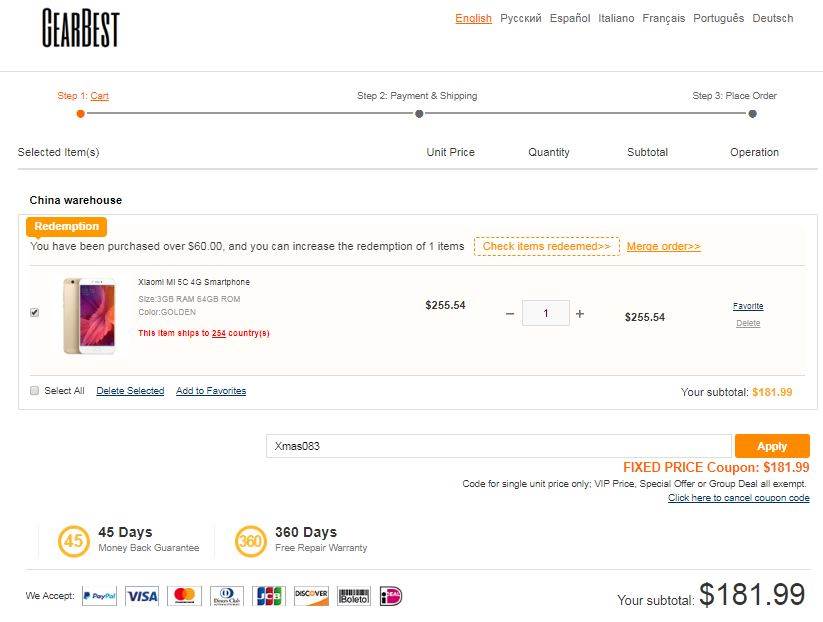823x622 pixels.
Task: Click the Diners Club payment icon
Action: (x=227, y=596)
